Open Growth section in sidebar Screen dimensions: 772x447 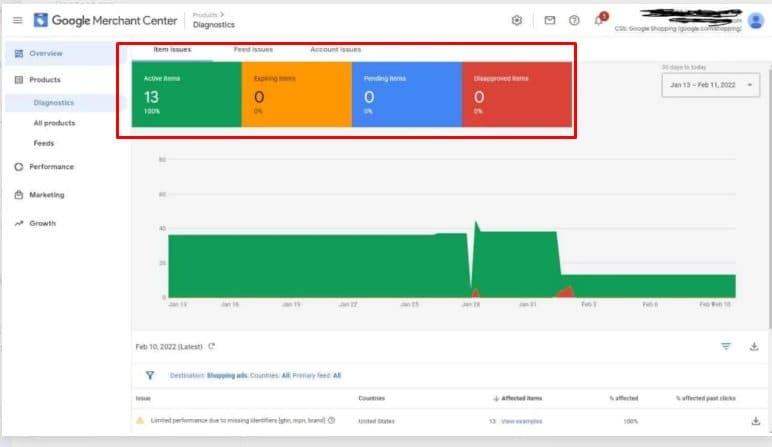(42, 224)
